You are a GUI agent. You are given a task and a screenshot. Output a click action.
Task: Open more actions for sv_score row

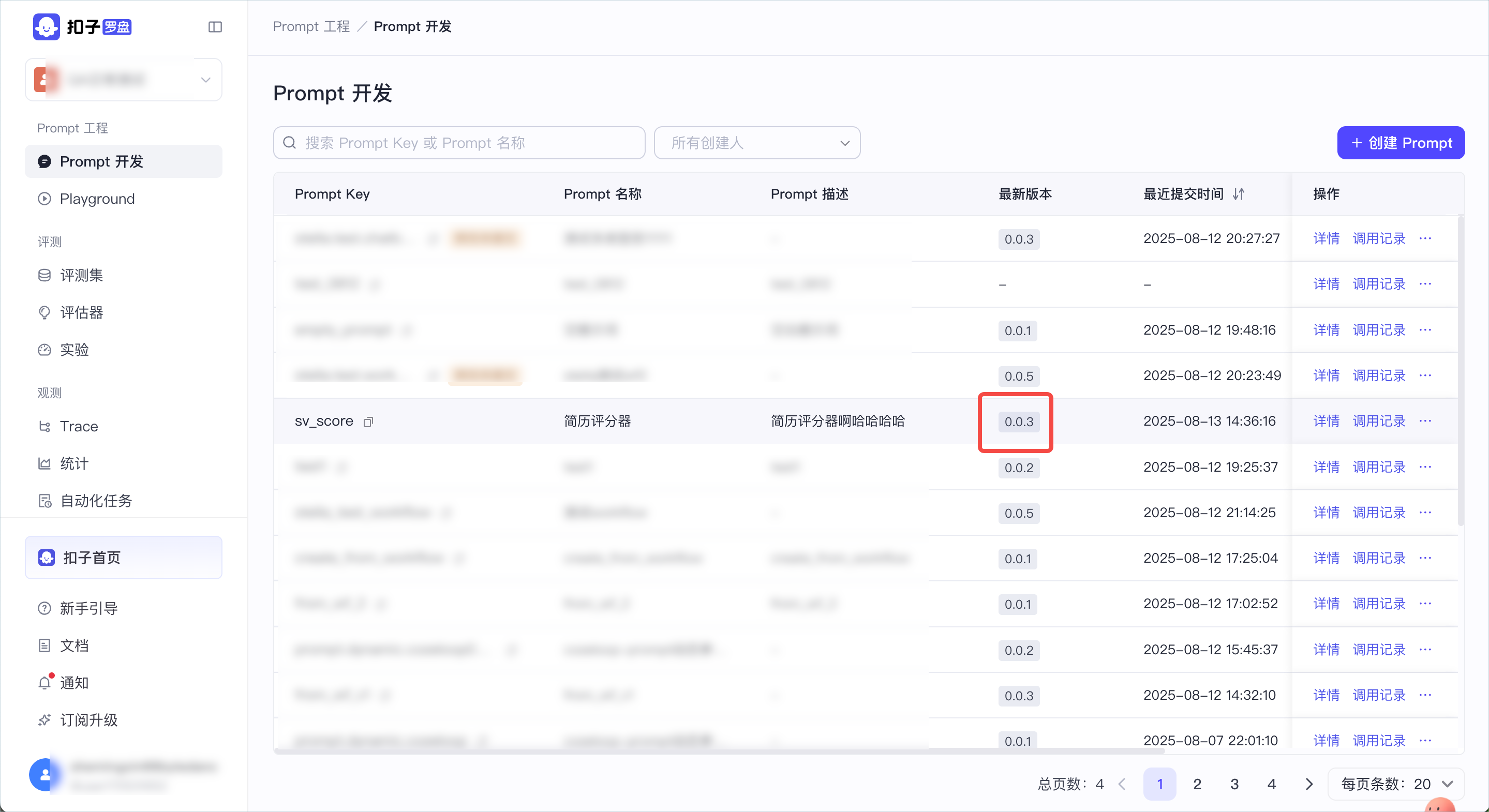coord(1425,420)
